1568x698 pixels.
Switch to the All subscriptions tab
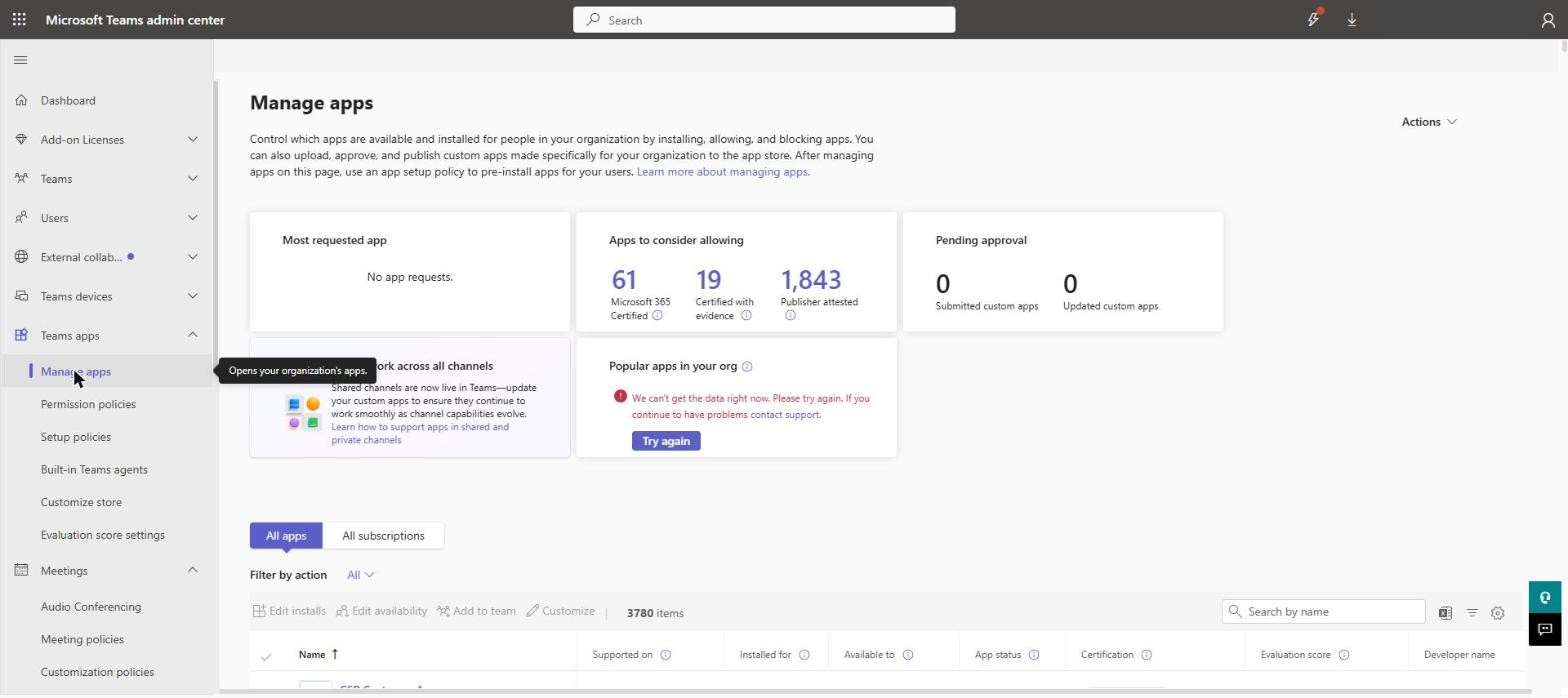pyautogui.click(x=383, y=536)
